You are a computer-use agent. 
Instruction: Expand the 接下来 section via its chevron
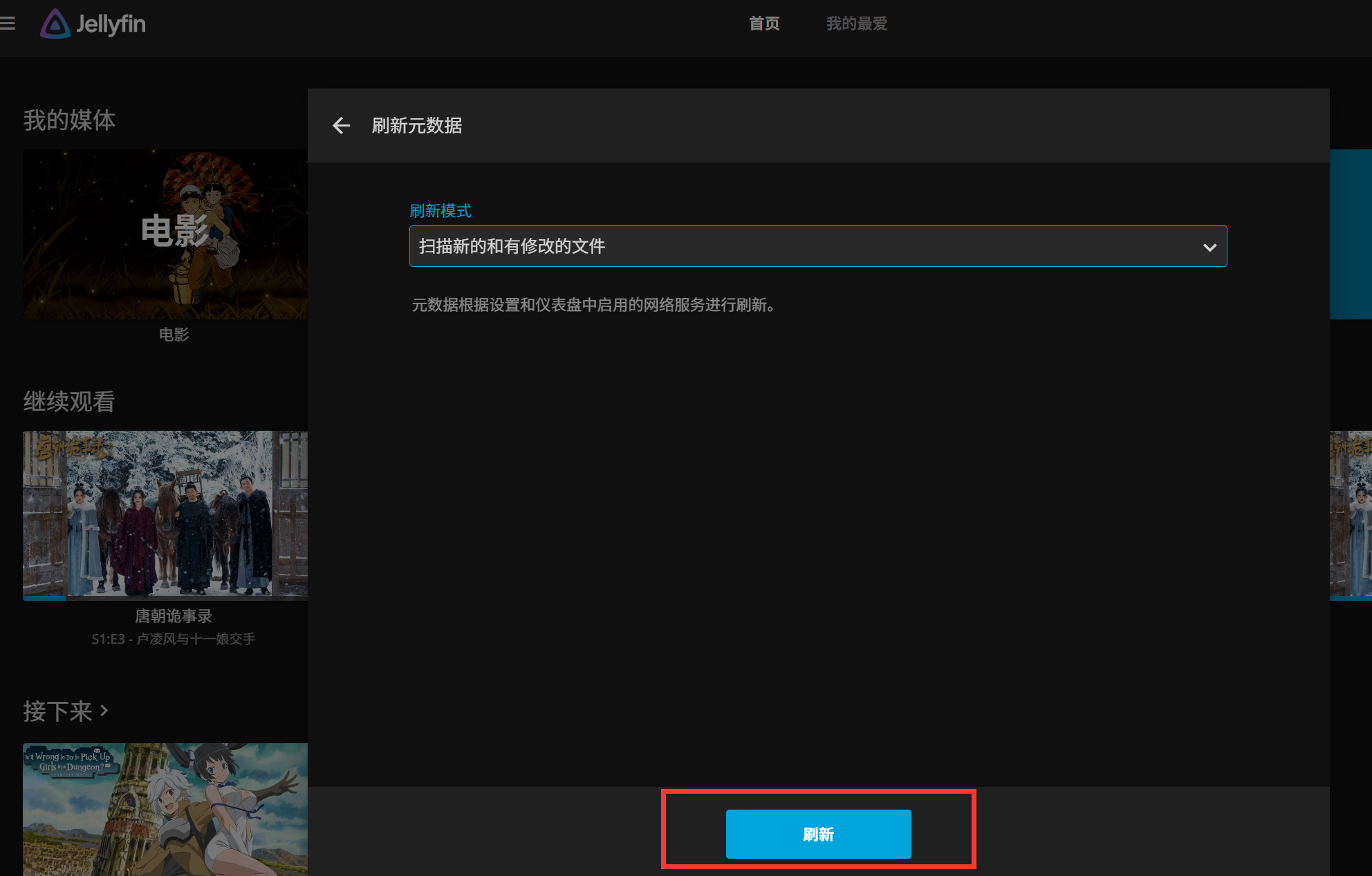pos(104,710)
